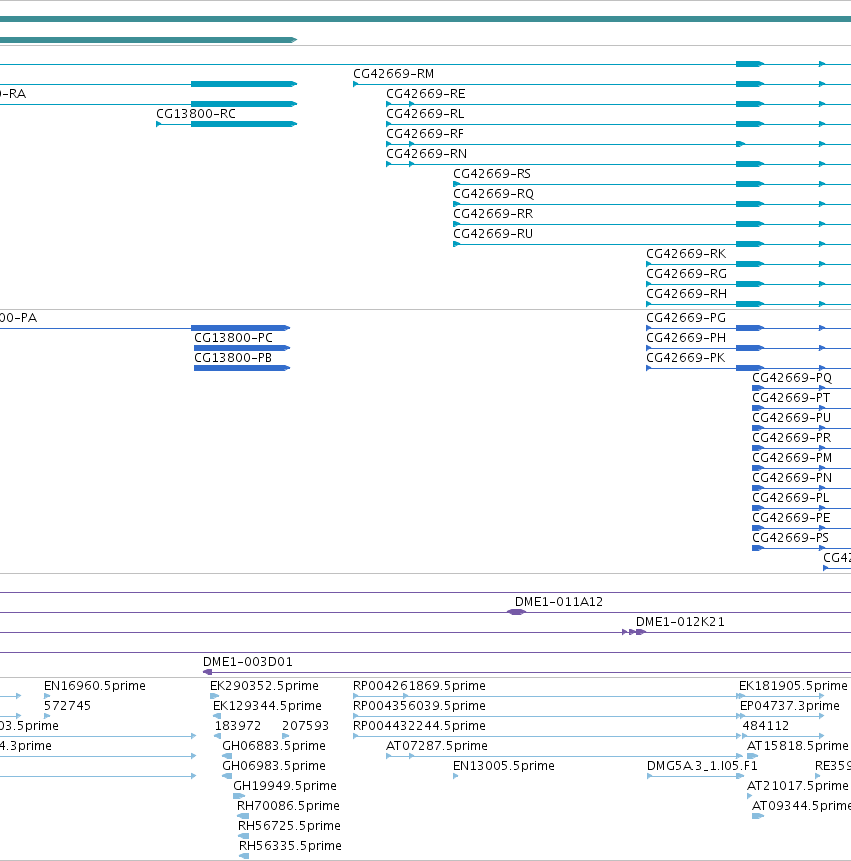The height and width of the screenshot is (861, 851).
Task: Select EST RH56725.5prime label
Action: coord(289,826)
